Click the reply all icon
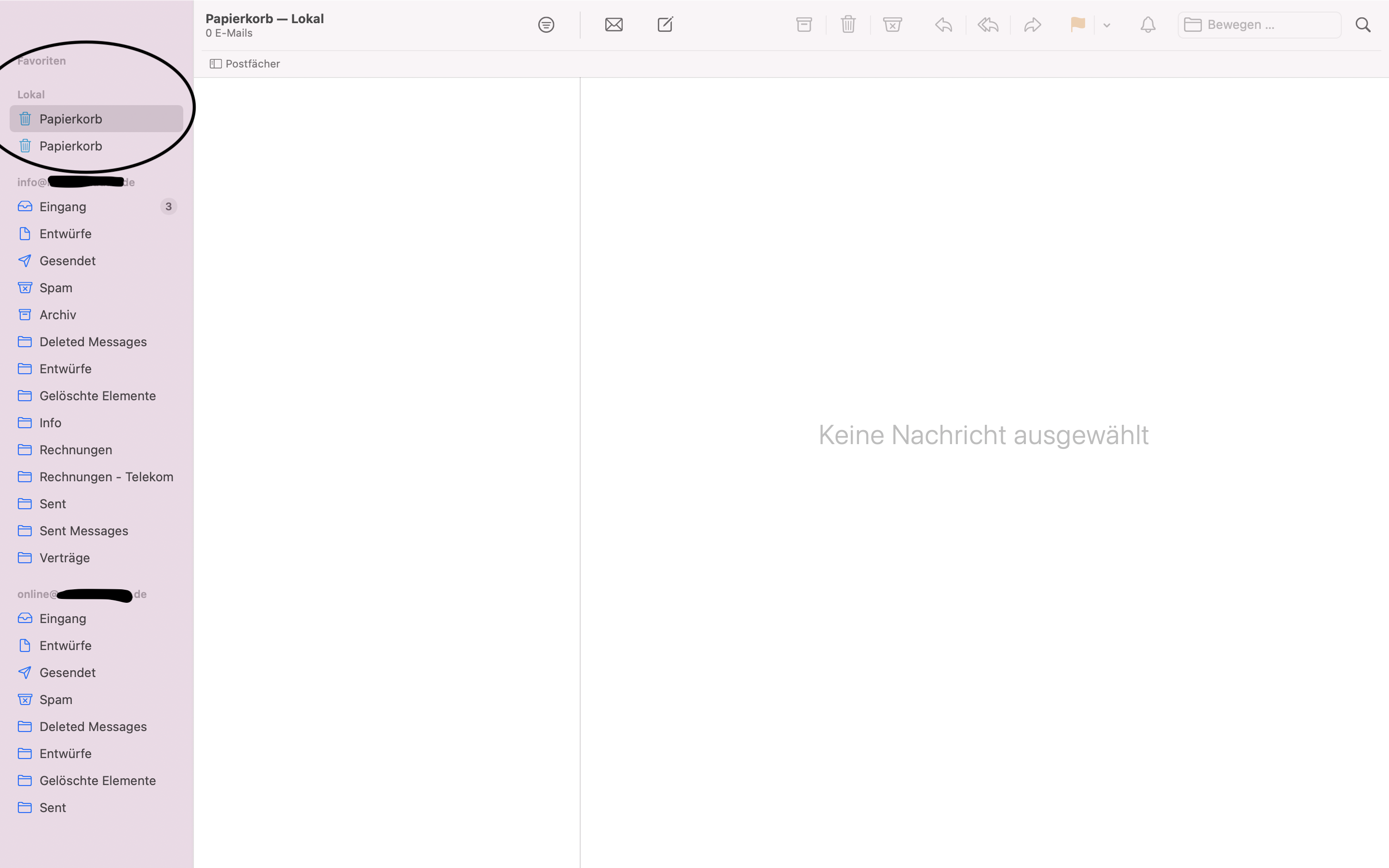Viewport: 1389px width, 868px height. pos(988,25)
